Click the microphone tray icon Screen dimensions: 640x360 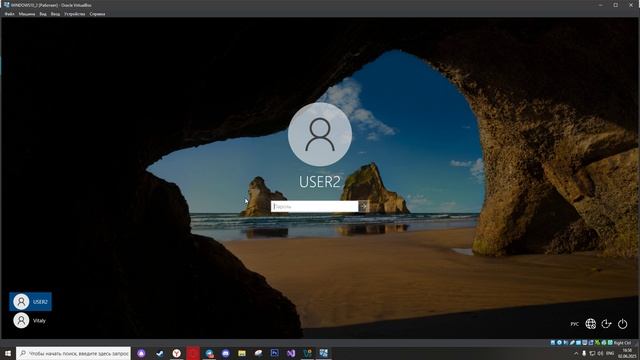(x=584, y=353)
